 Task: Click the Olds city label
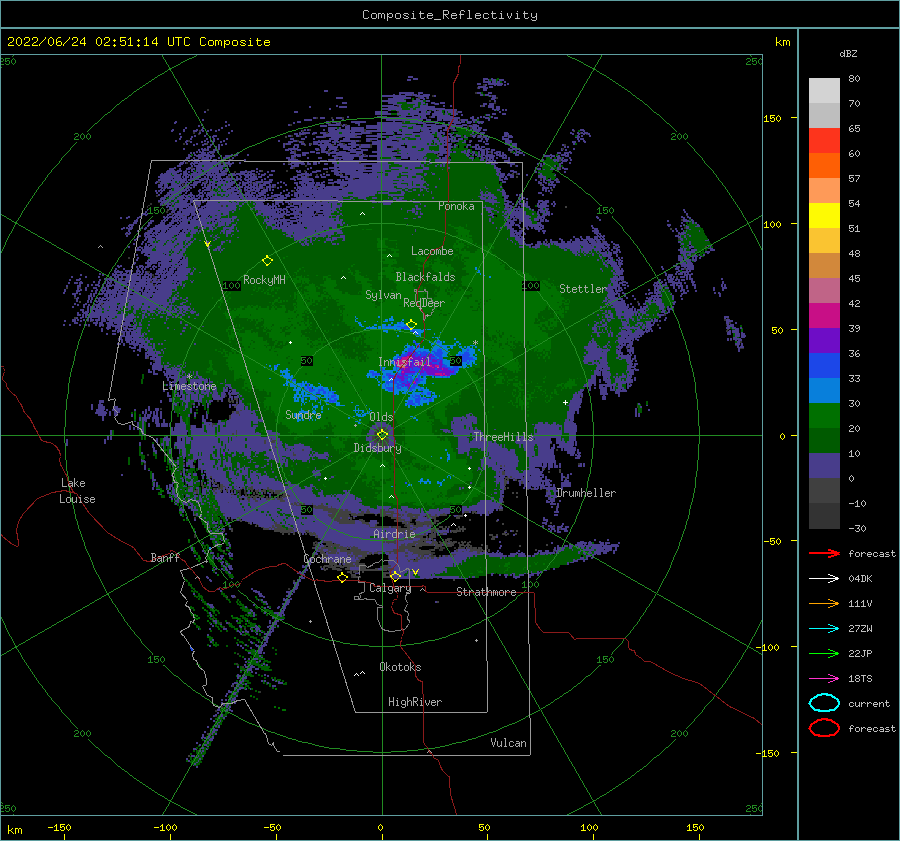(x=381, y=417)
